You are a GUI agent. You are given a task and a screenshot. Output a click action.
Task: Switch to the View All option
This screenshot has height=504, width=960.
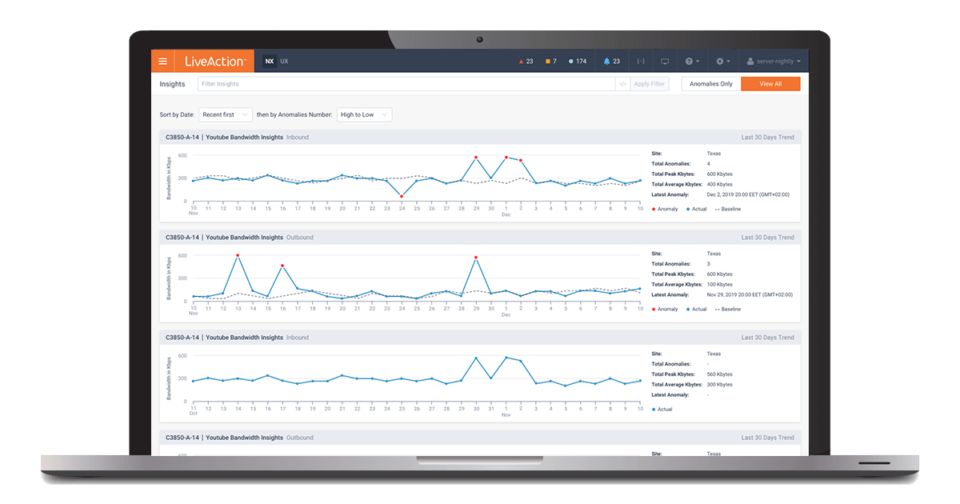(x=770, y=84)
